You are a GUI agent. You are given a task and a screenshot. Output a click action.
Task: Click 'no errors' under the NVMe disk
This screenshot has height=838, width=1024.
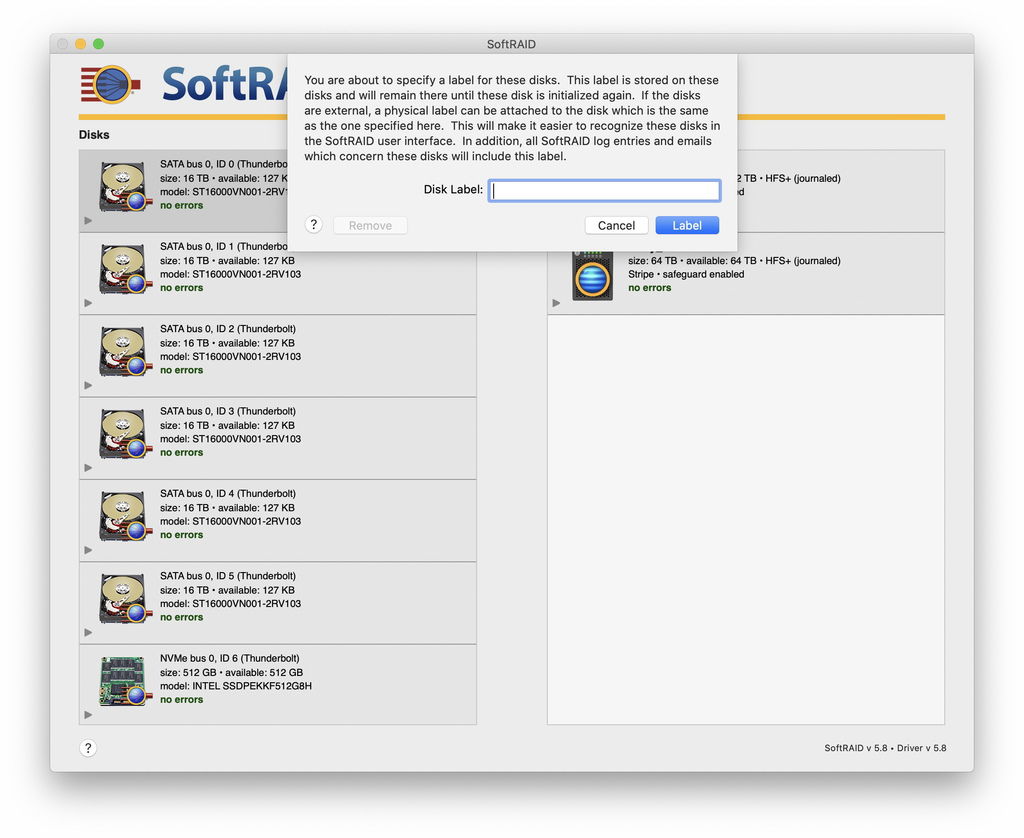tap(182, 700)
